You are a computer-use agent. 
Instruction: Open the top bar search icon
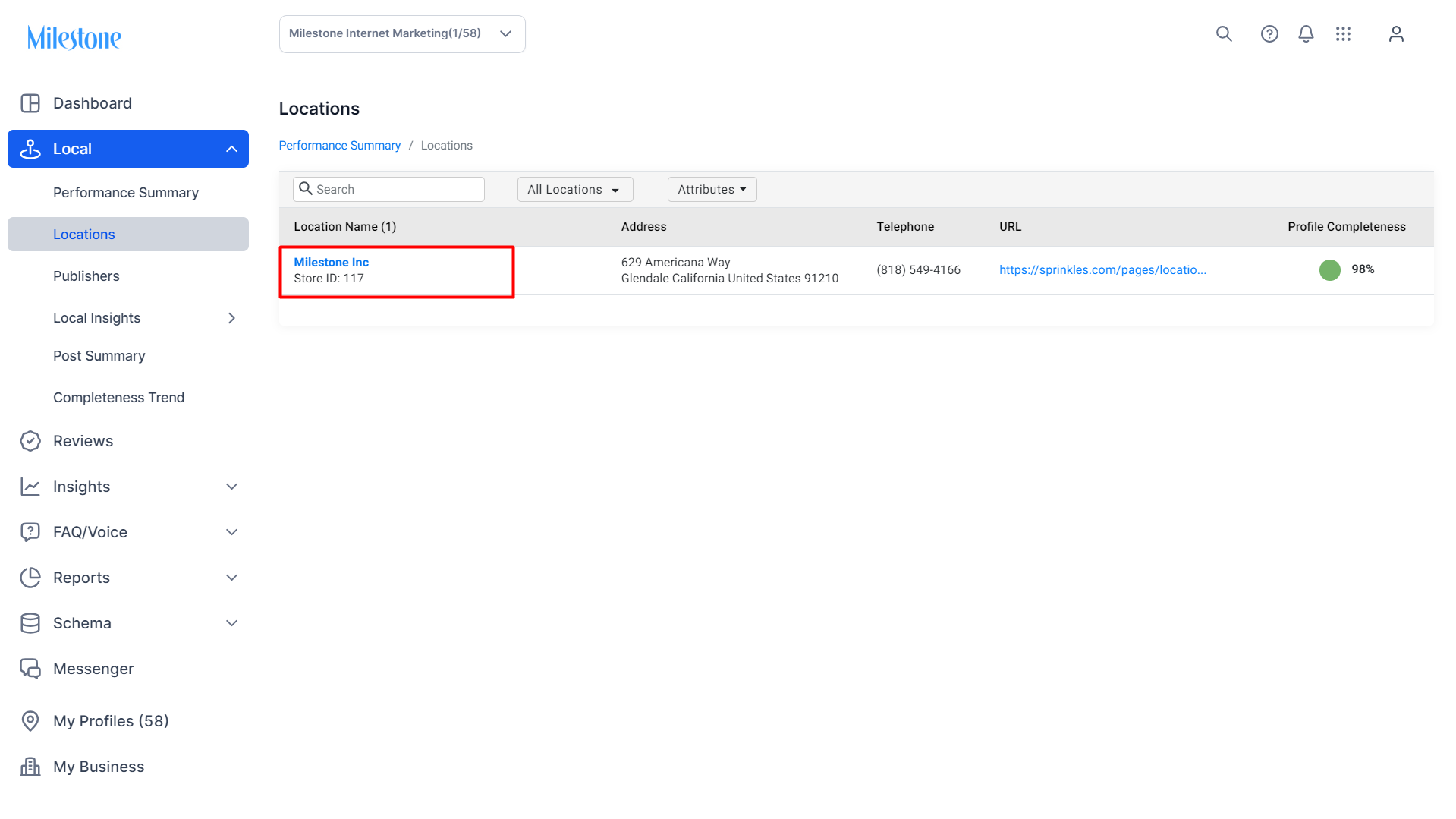(1224, 34)
